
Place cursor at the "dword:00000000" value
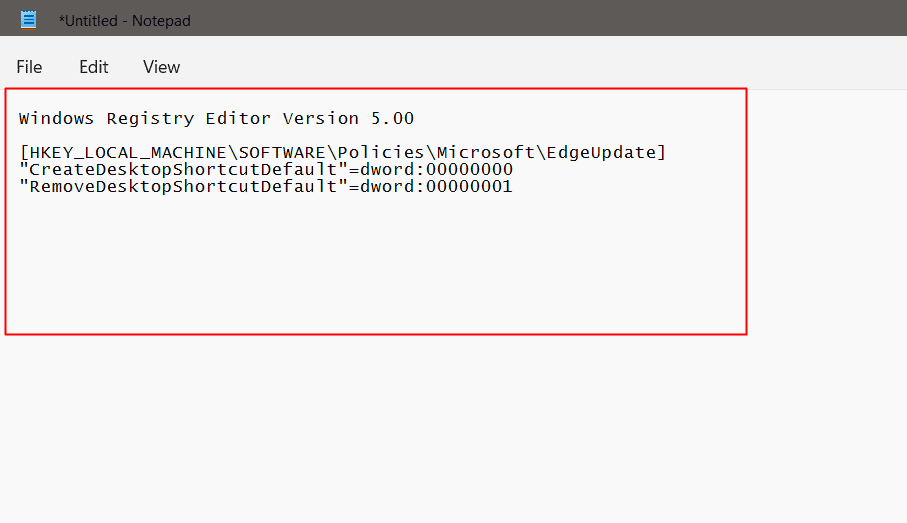[x=436, y=170]
